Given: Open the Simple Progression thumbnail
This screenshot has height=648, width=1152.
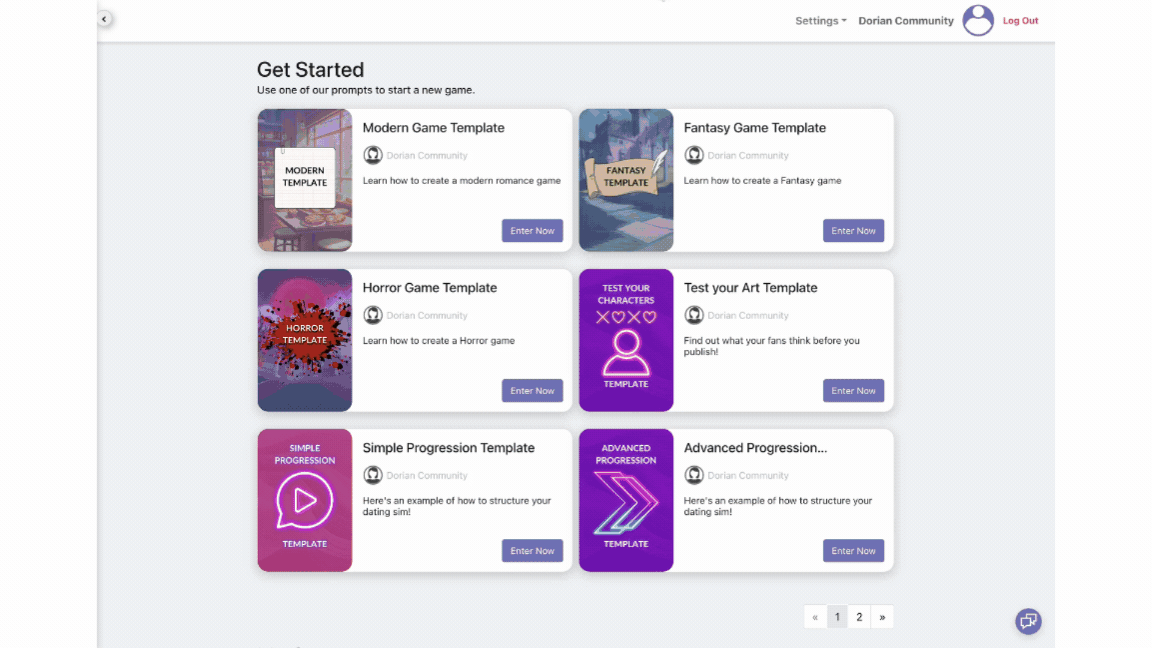Looking at the screenshot, I should (305, 500).
